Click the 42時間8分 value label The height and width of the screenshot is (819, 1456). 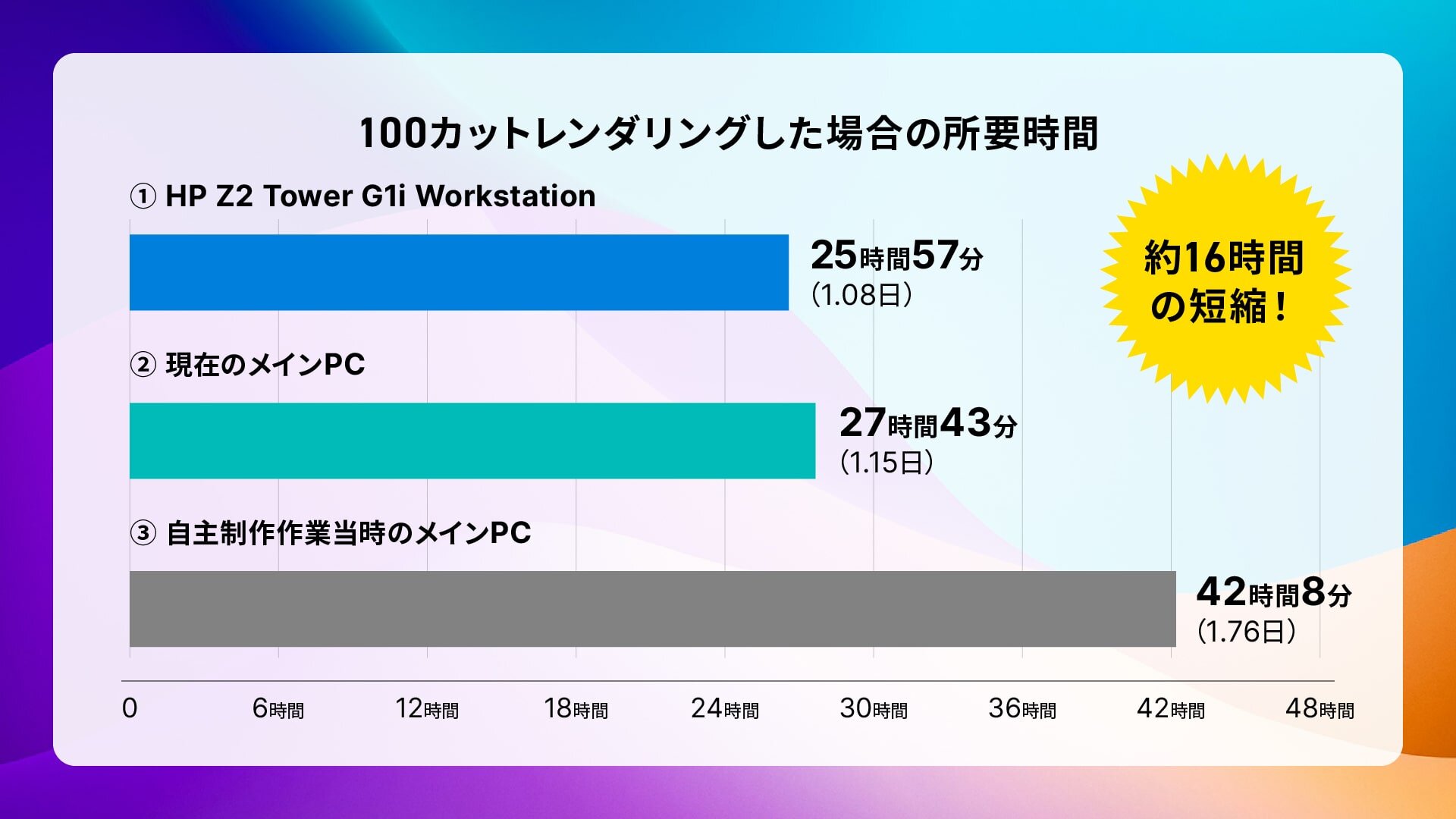1273,593
